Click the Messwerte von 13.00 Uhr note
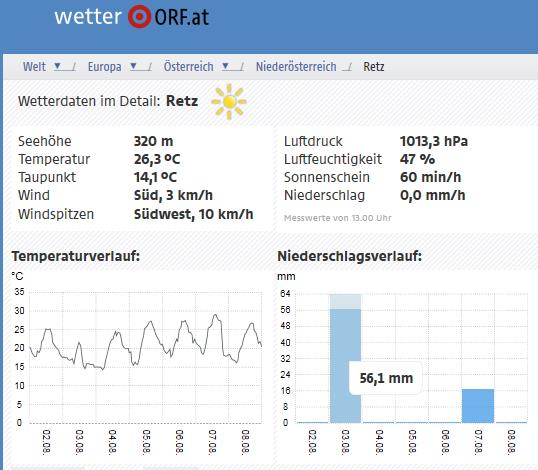 point(338,218)
